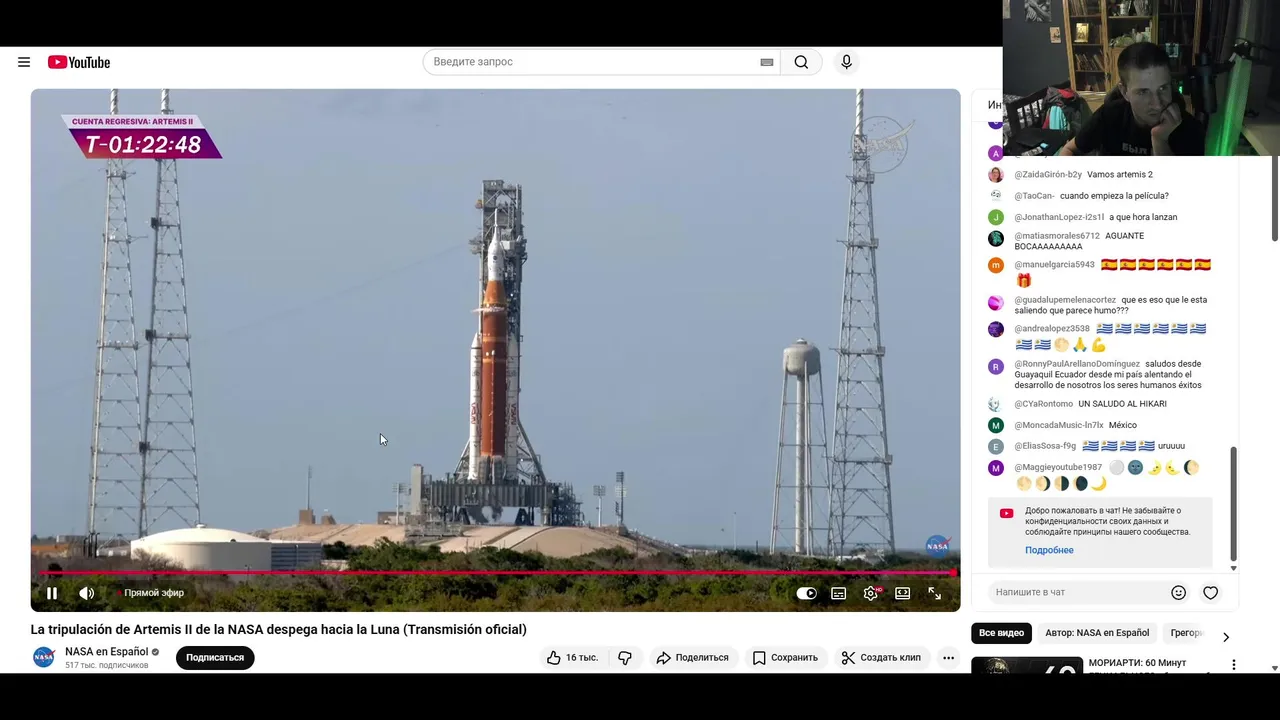This screenshot has width=1280, height=720.
Task: Click @matiasmorales6712 avatar in chat
Action: click(995, 238)
